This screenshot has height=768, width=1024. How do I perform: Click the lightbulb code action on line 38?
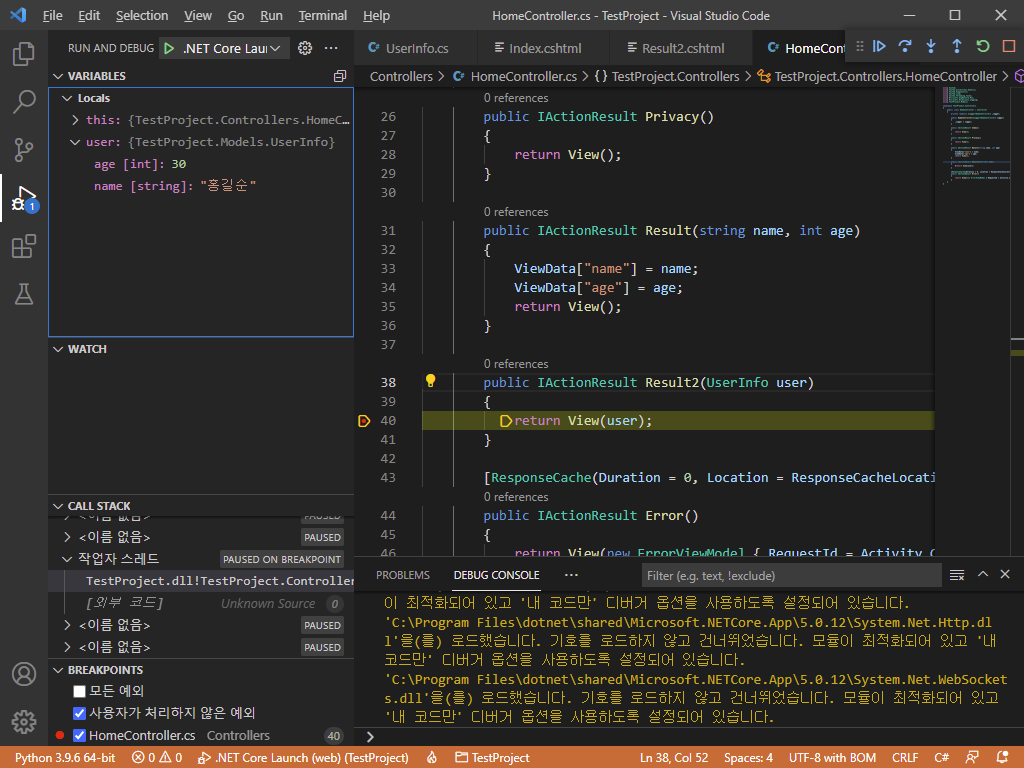click(430, 381)
